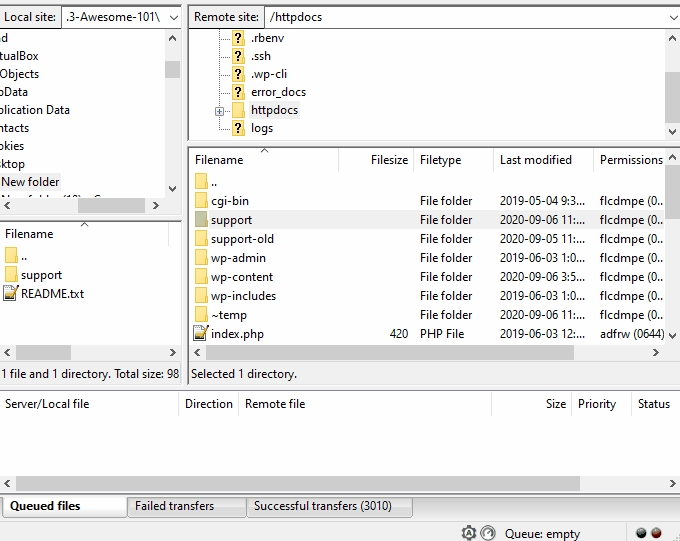Click the parent directory icon in local list
680x541 pixels.
point(11,256)
